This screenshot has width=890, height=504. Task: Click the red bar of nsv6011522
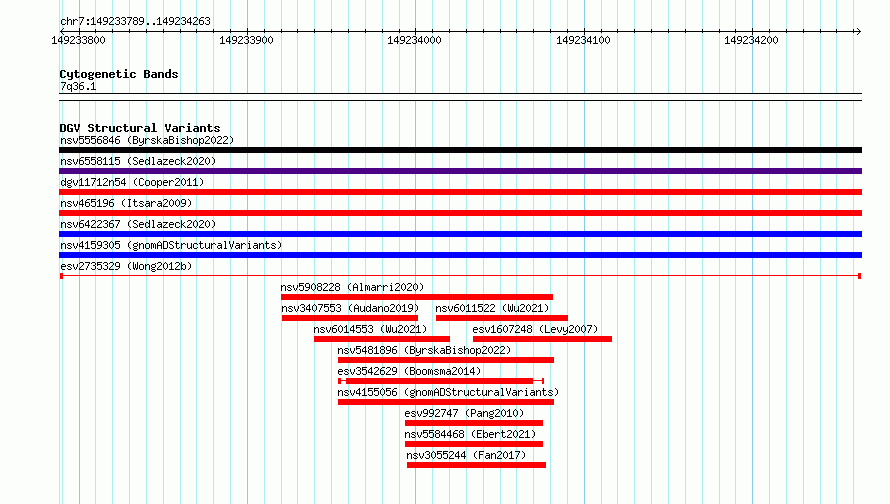click(x=502, y=318)
